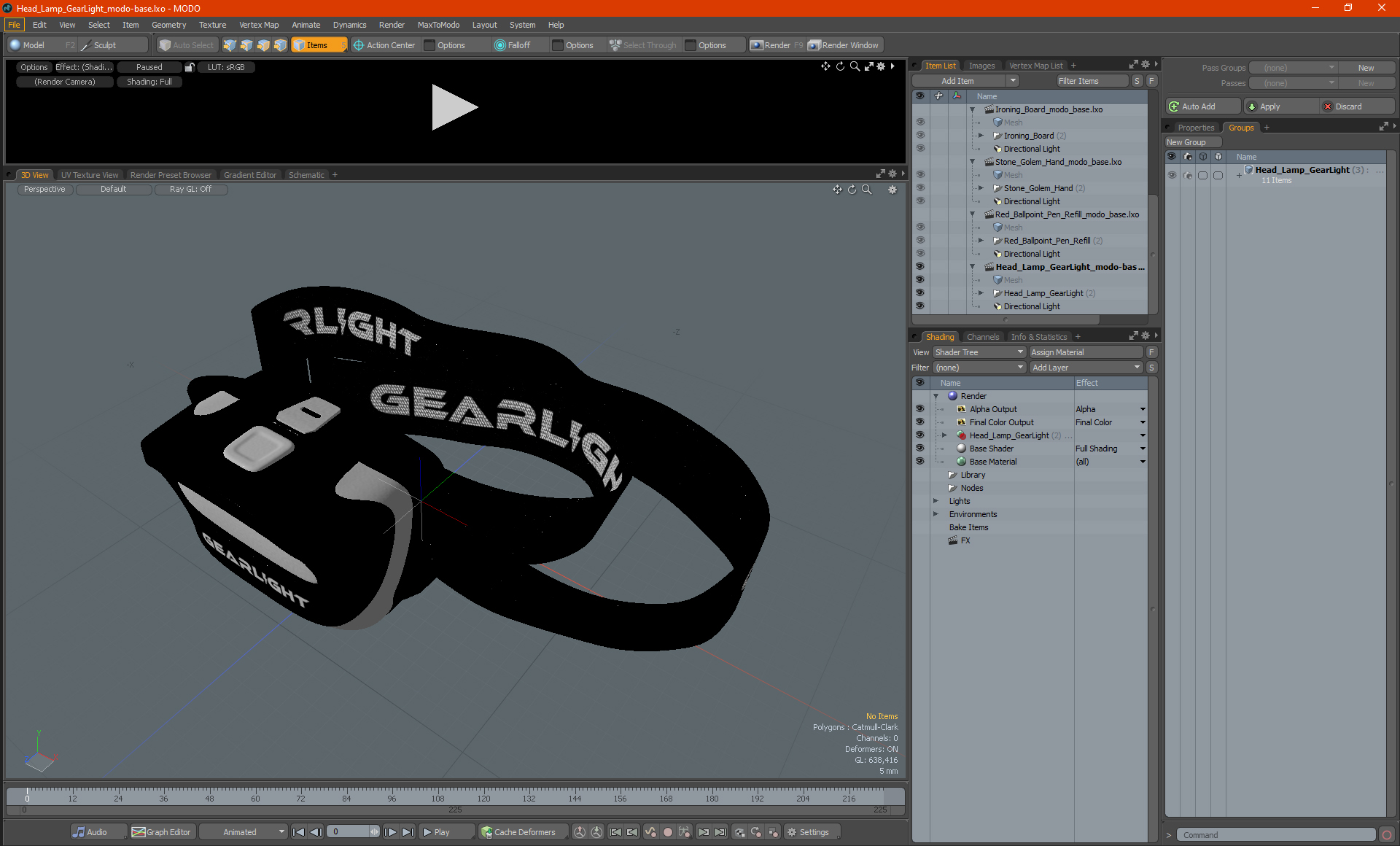Open the Animated keying mode dropdown
This screenshot has height=846, width=1400.
(x=244, y=832)
